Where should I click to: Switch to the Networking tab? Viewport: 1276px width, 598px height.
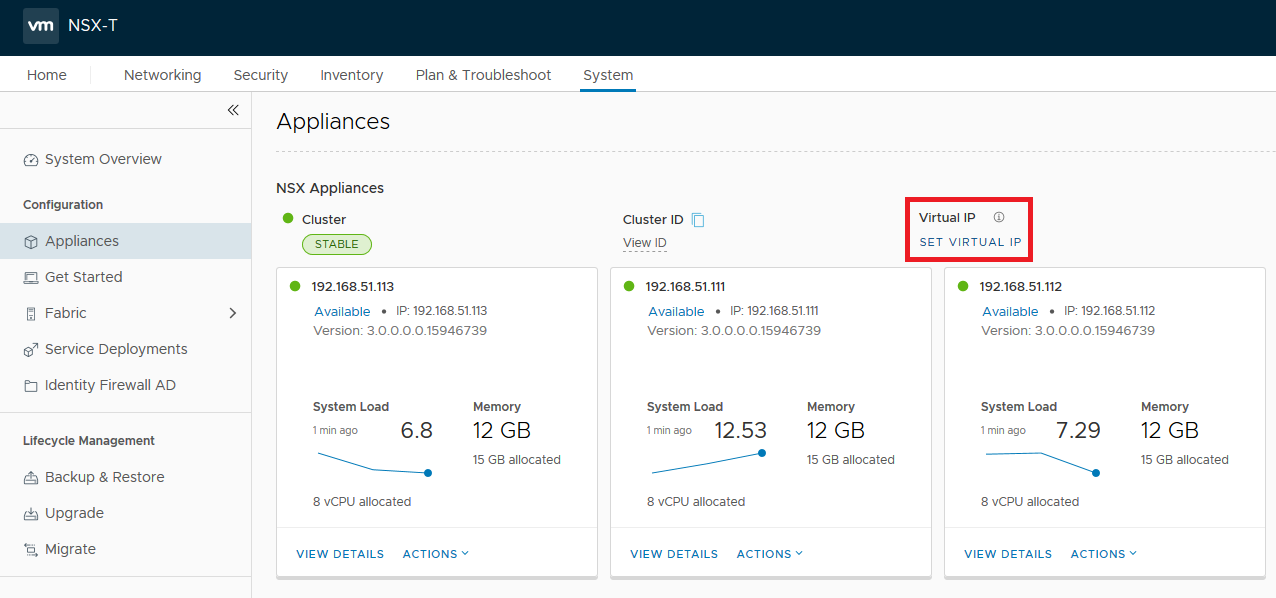pyautogui.click(x=162, y=74)
